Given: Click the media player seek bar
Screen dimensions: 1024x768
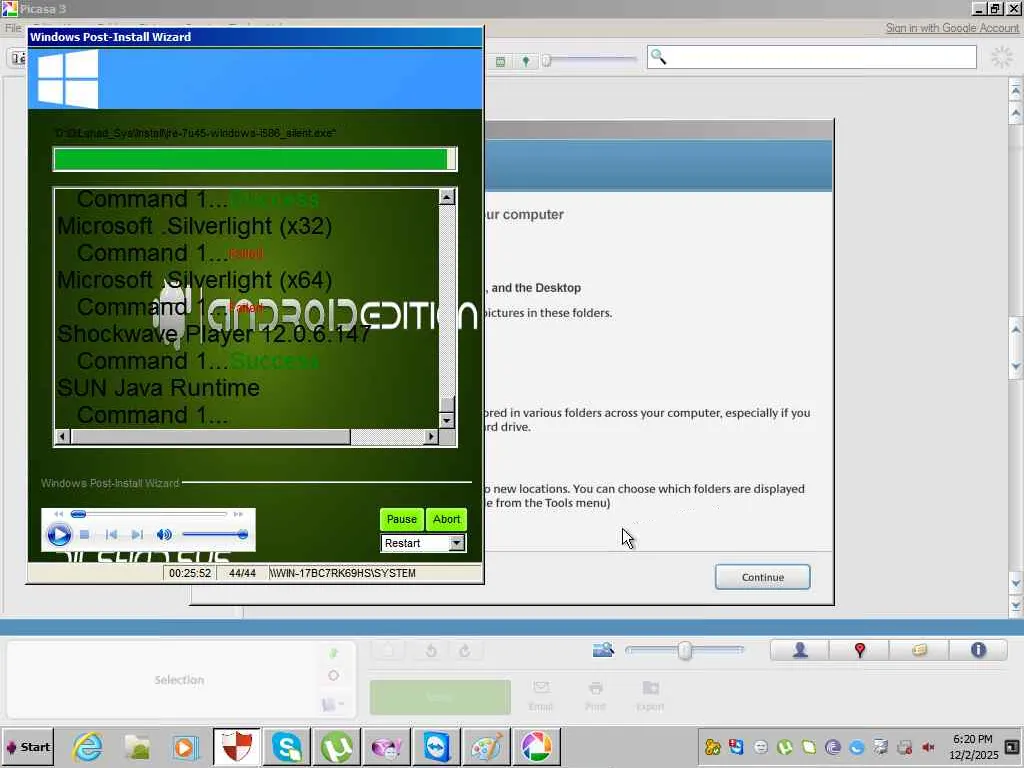Looking at the screenshot, I should pyautogui.click(x=149, y=514).
